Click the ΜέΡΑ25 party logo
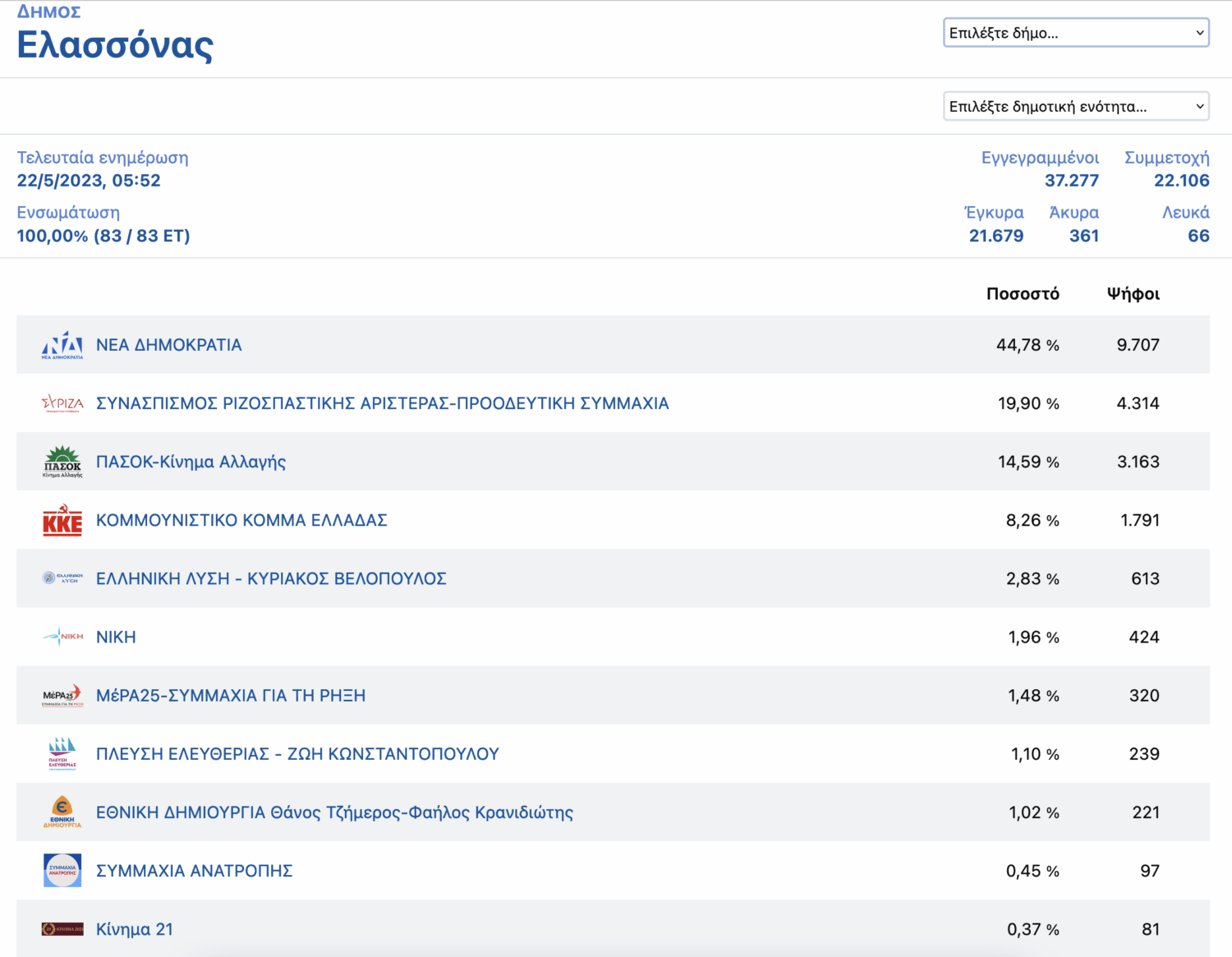Viewport: 1232px width, 957px height. (x=62, y=696)
